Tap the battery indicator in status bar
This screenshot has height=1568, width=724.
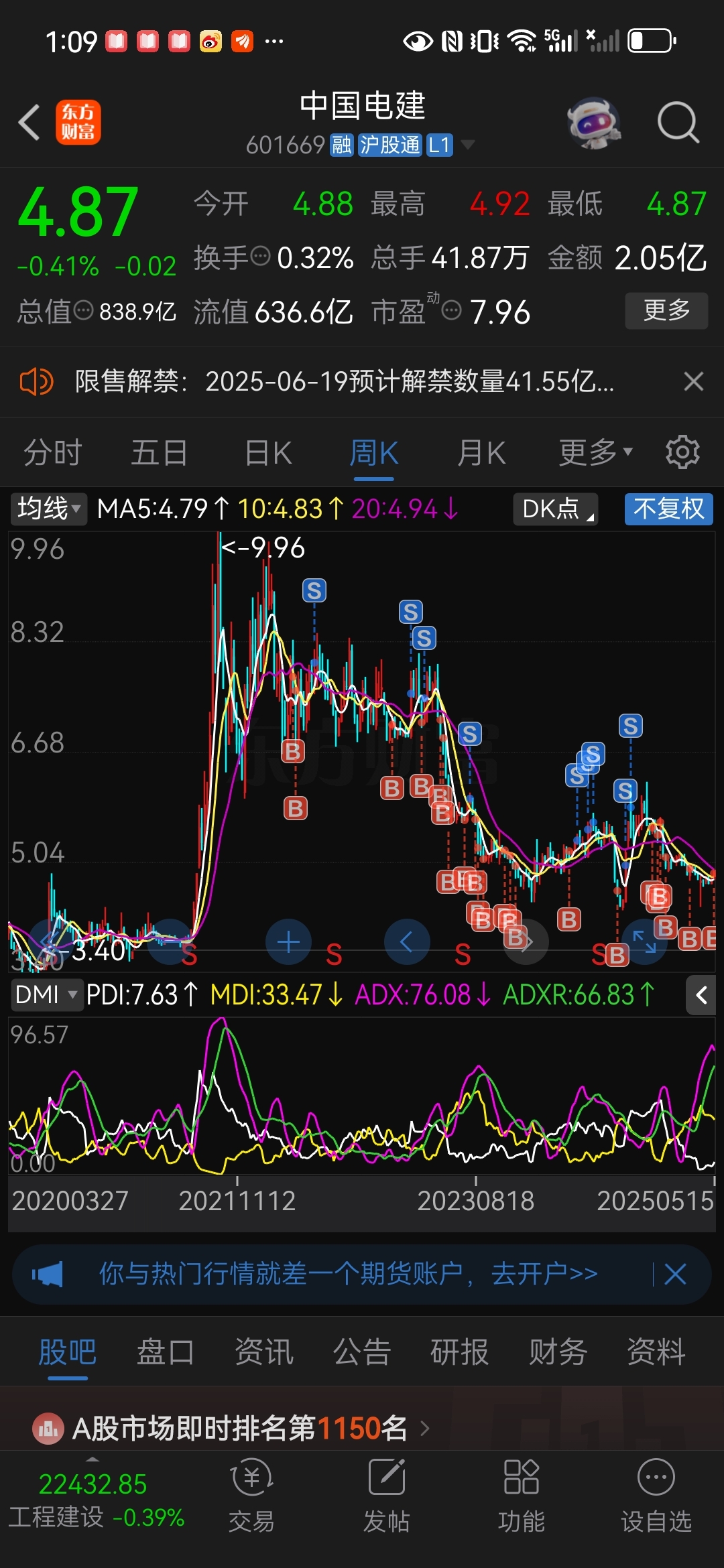[x=652, y=41]
